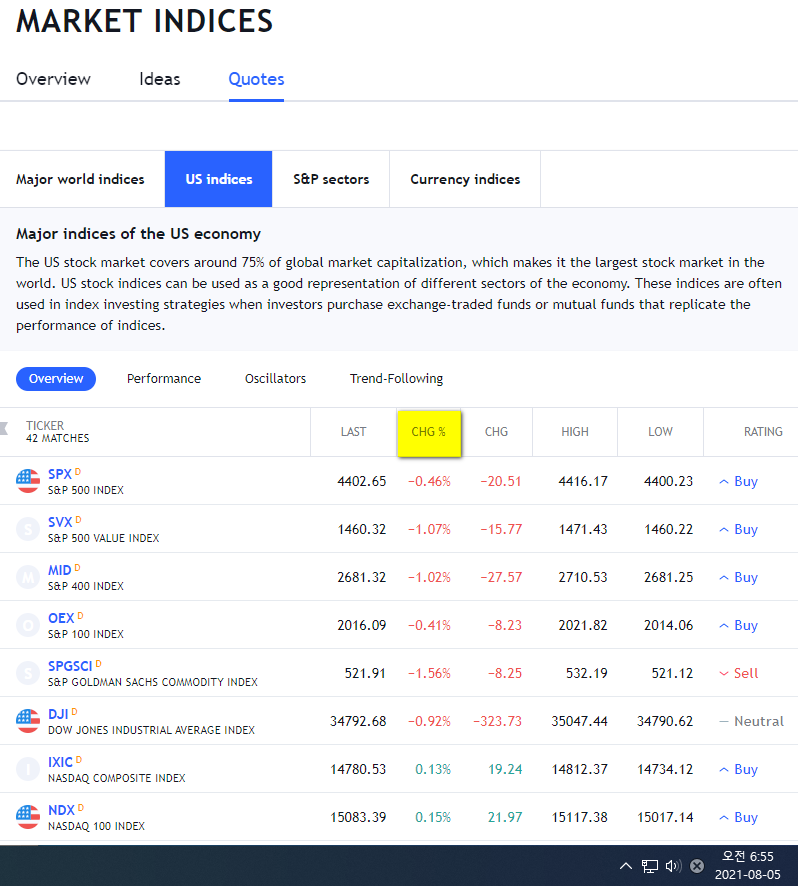Show hidden system tray icons
Screen dimensions: 798x886
tap(626, 866)
